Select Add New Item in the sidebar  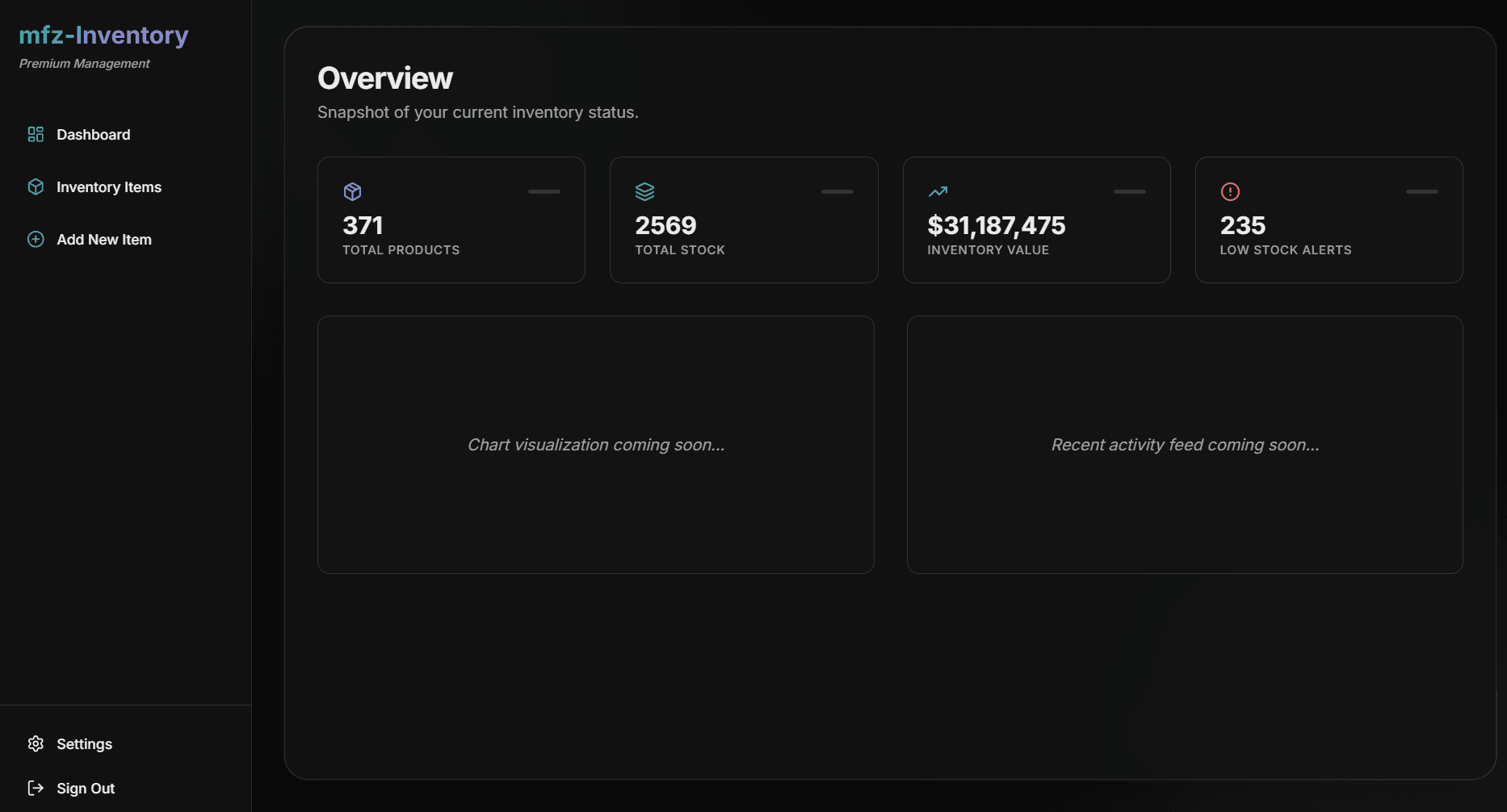(x=103, y=239)
